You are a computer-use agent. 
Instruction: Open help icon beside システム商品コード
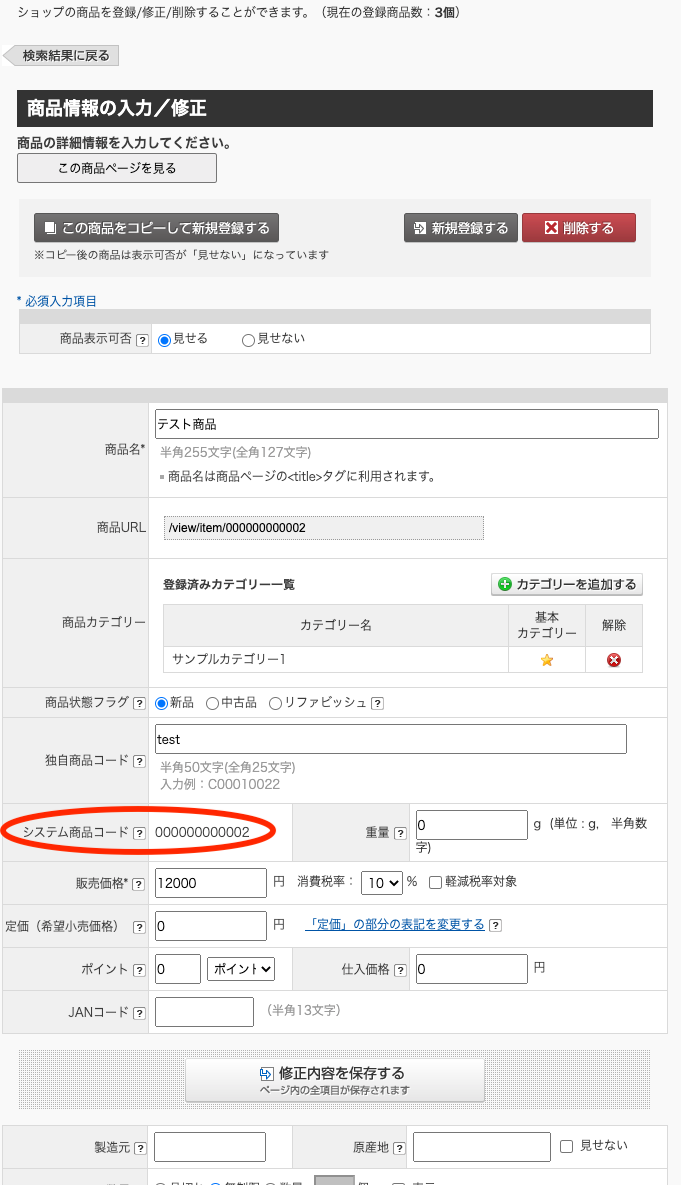(139, 833)
